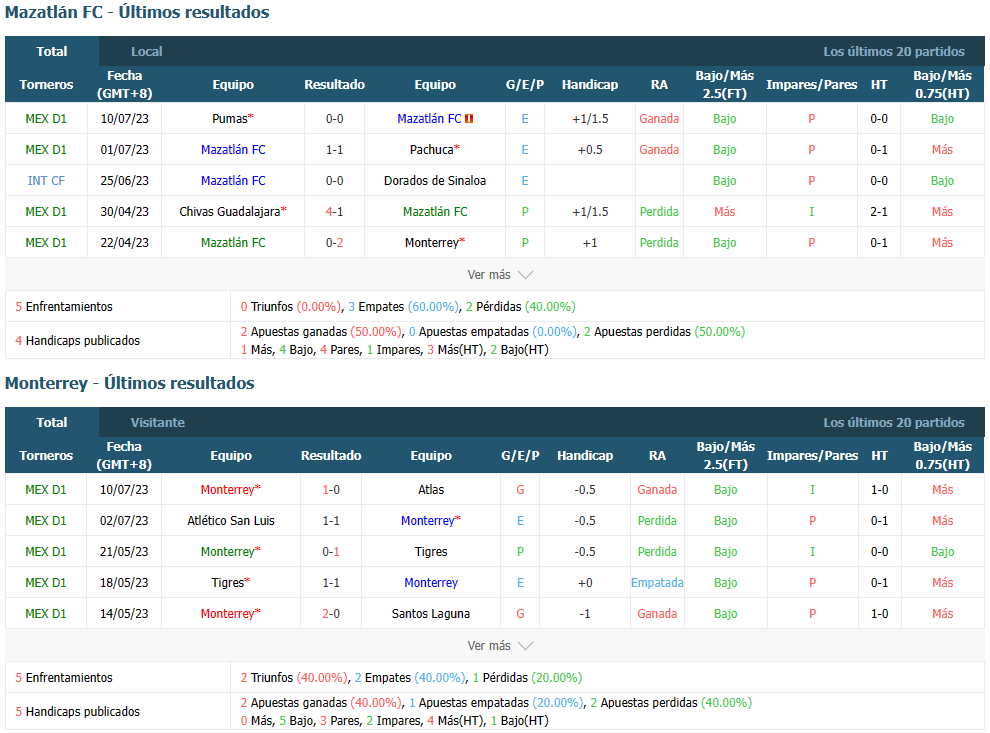This screenshot has width=990, height=733.
Task: Click the +1/1.5 handicap in the Pumas row
Action: coord(590,119)
